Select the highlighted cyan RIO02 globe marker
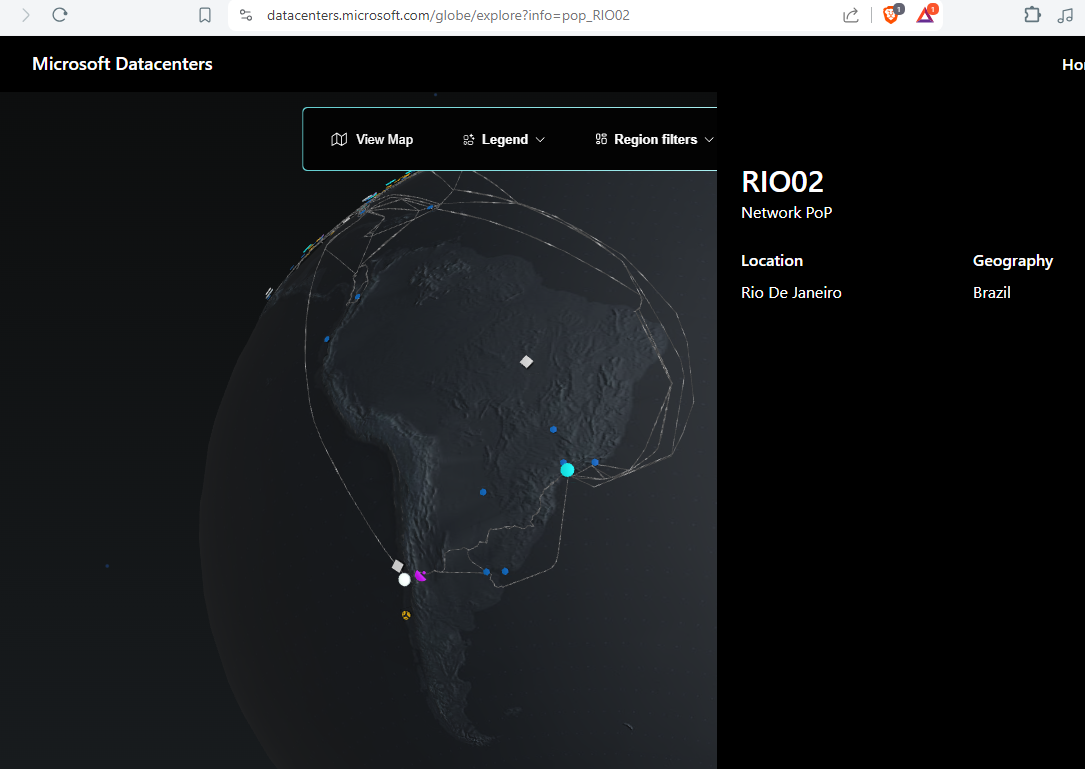This screenshot has width=1085, height=769. tap(567, 470)
